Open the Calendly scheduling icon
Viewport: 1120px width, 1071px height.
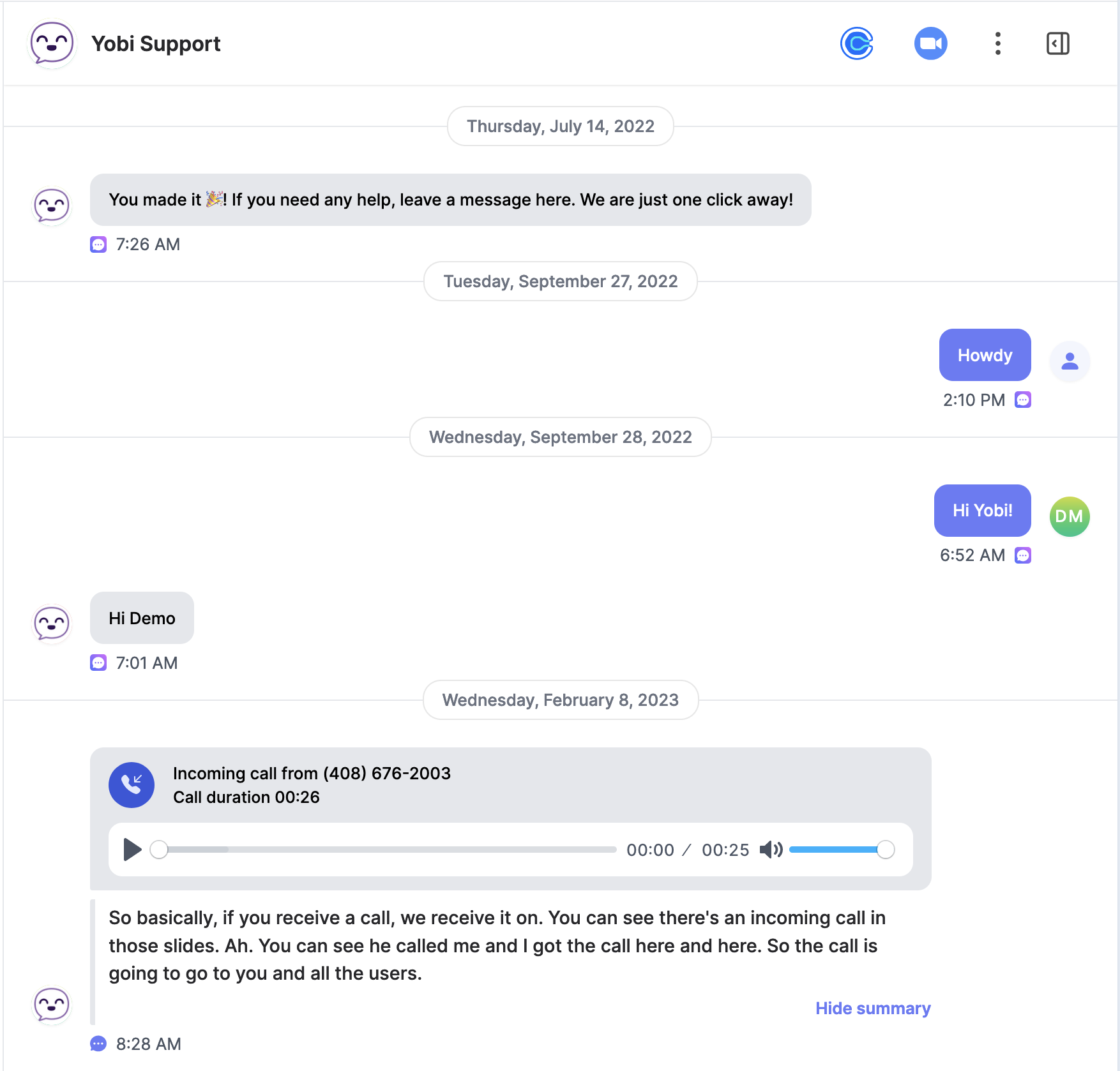point(856,43)
